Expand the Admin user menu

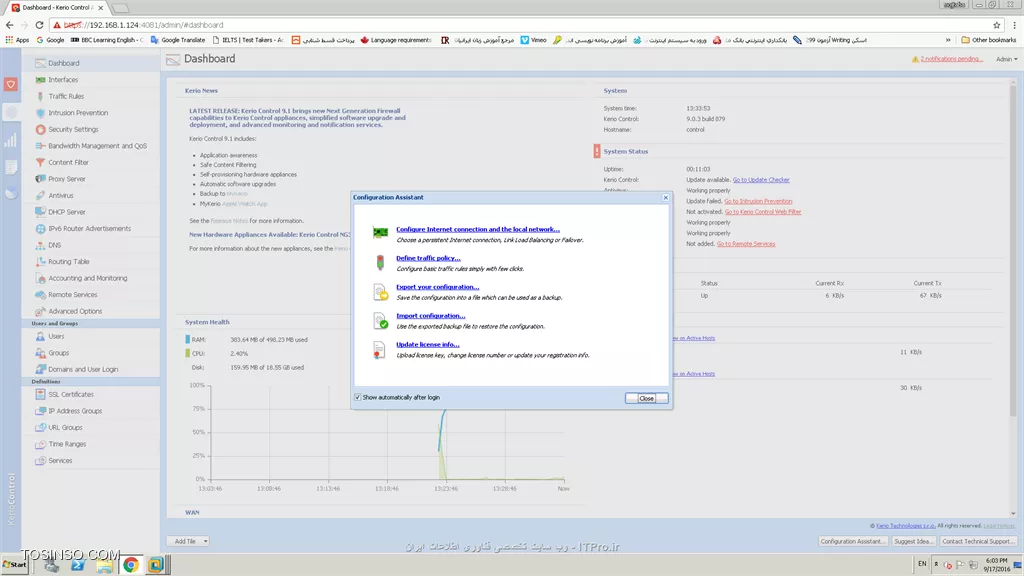(x=1006, y=59)
